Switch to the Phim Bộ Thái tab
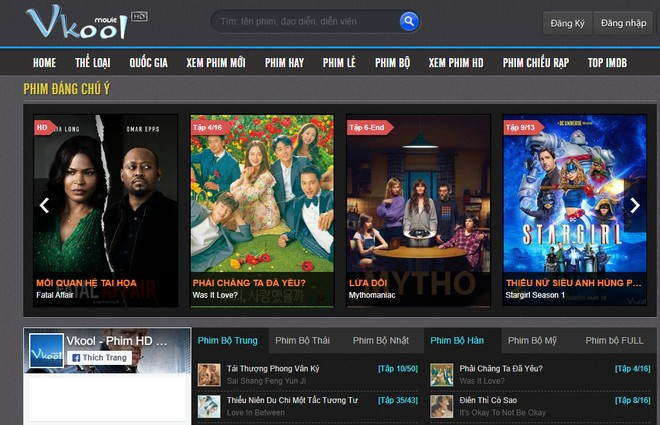Screen dimensions: 660x425 (x=302, y=340)
